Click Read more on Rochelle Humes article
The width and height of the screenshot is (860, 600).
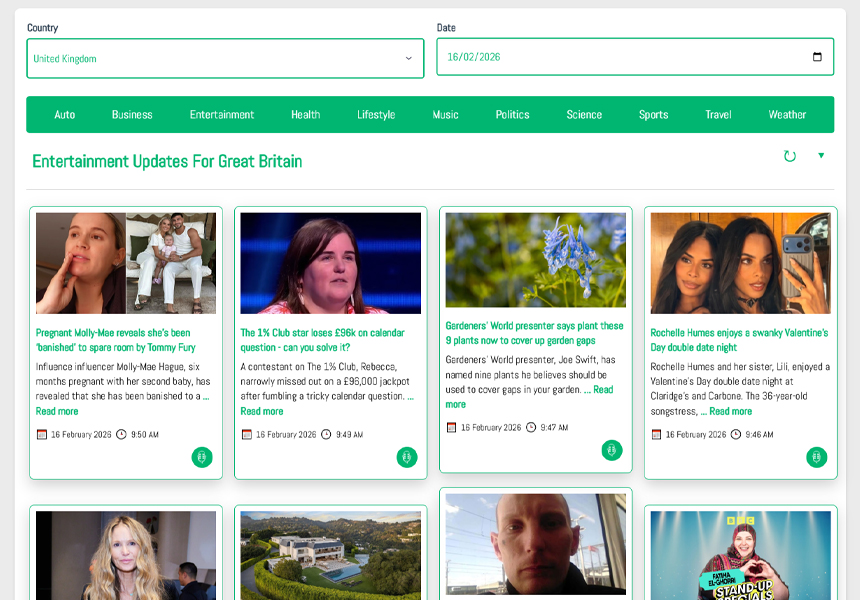coord(731,411)
